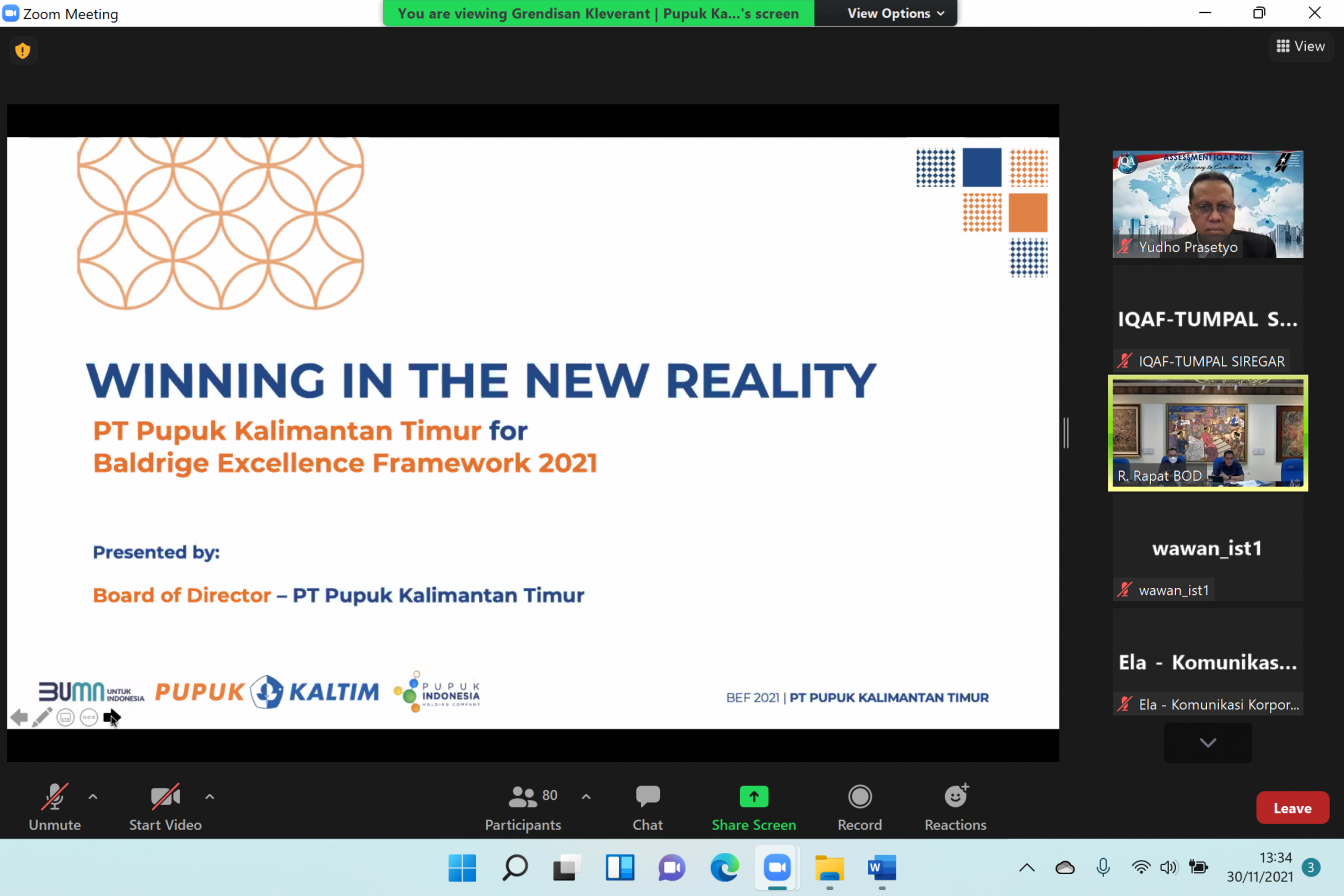Image resolution: width=1344 pixels, height=896 pixels.
Task: Click side panel divider handle
Action: [x=1066, y=433]
